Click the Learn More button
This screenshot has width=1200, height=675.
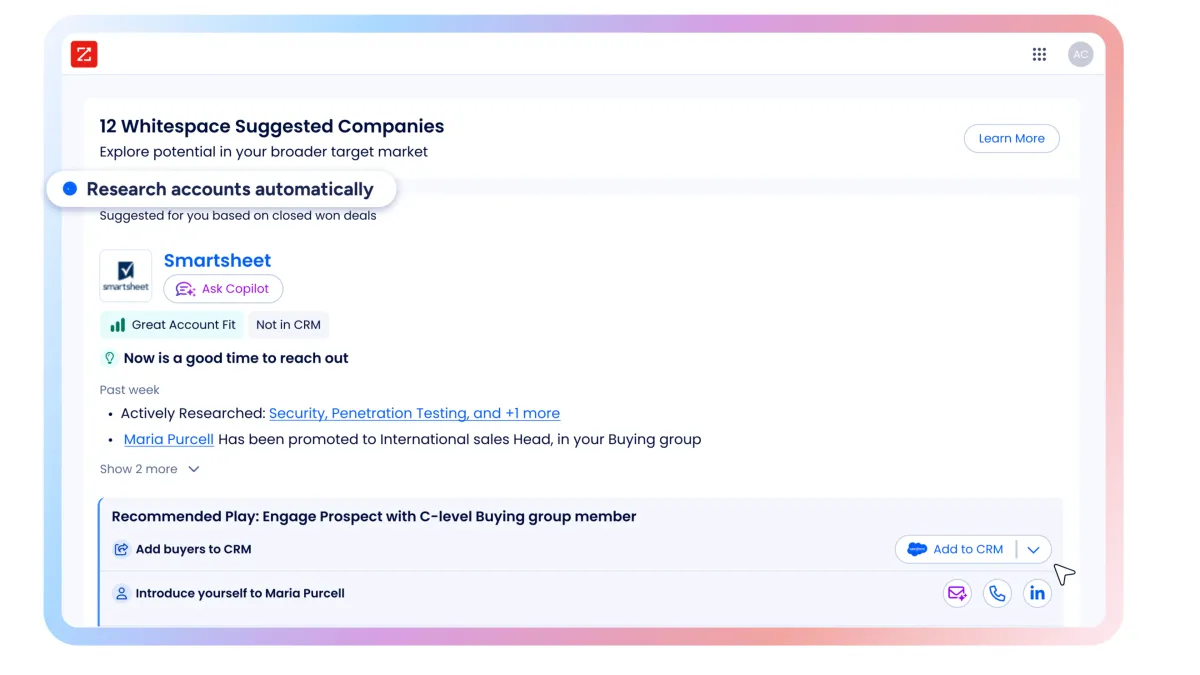point(1011,138)
